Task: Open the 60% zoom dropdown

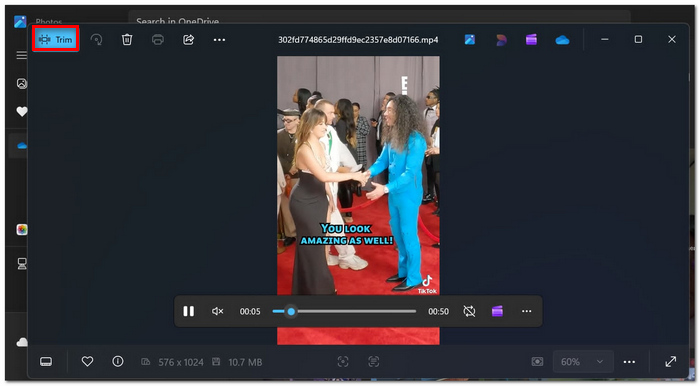Action: coord(583,361)
